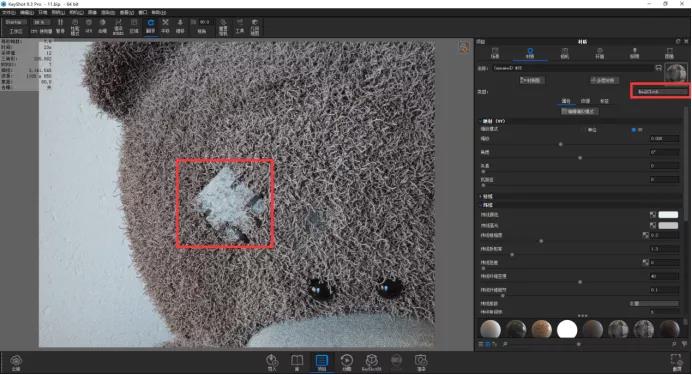Click the material name input field

[x=572, y=68]
